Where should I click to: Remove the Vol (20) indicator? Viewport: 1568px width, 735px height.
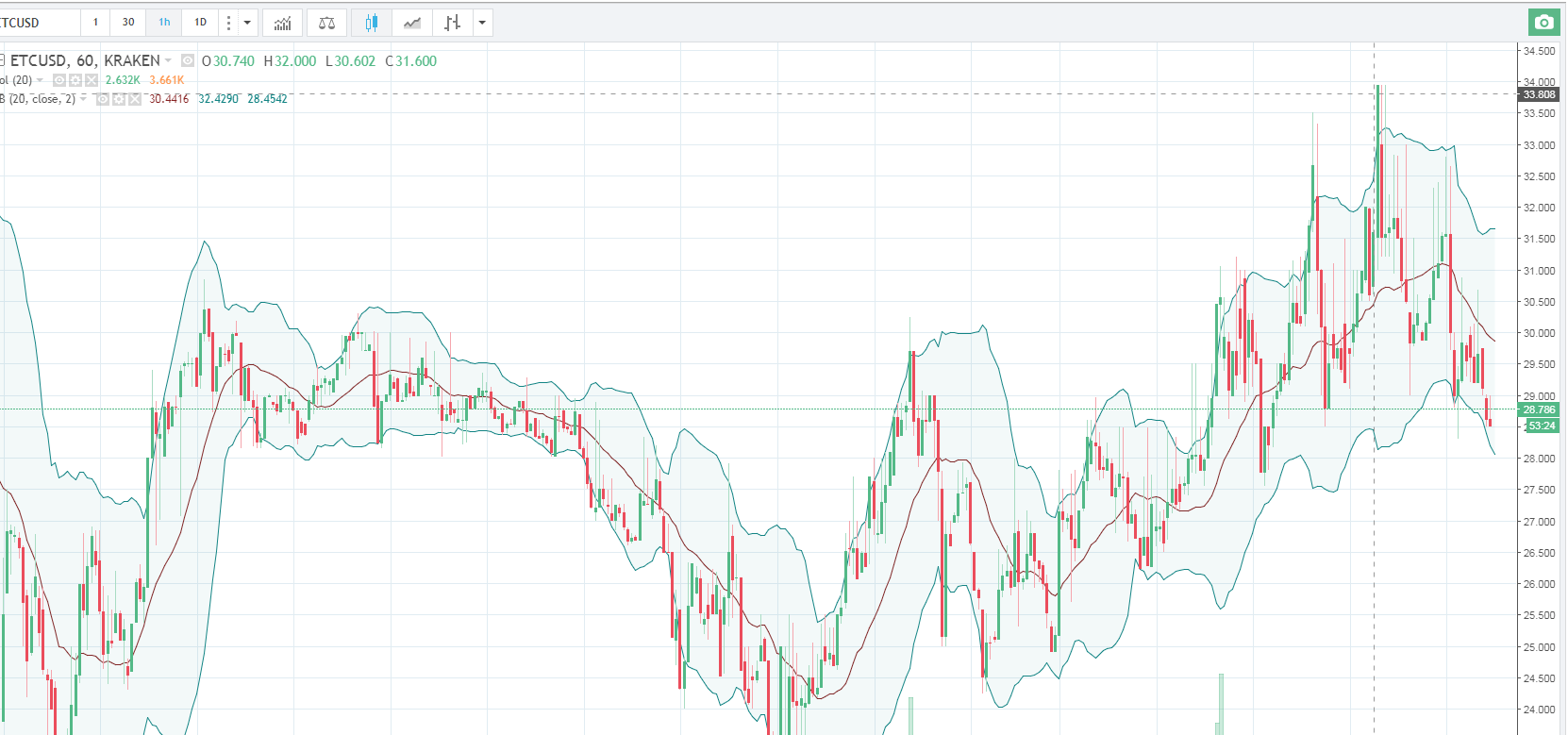pos(92,80)
